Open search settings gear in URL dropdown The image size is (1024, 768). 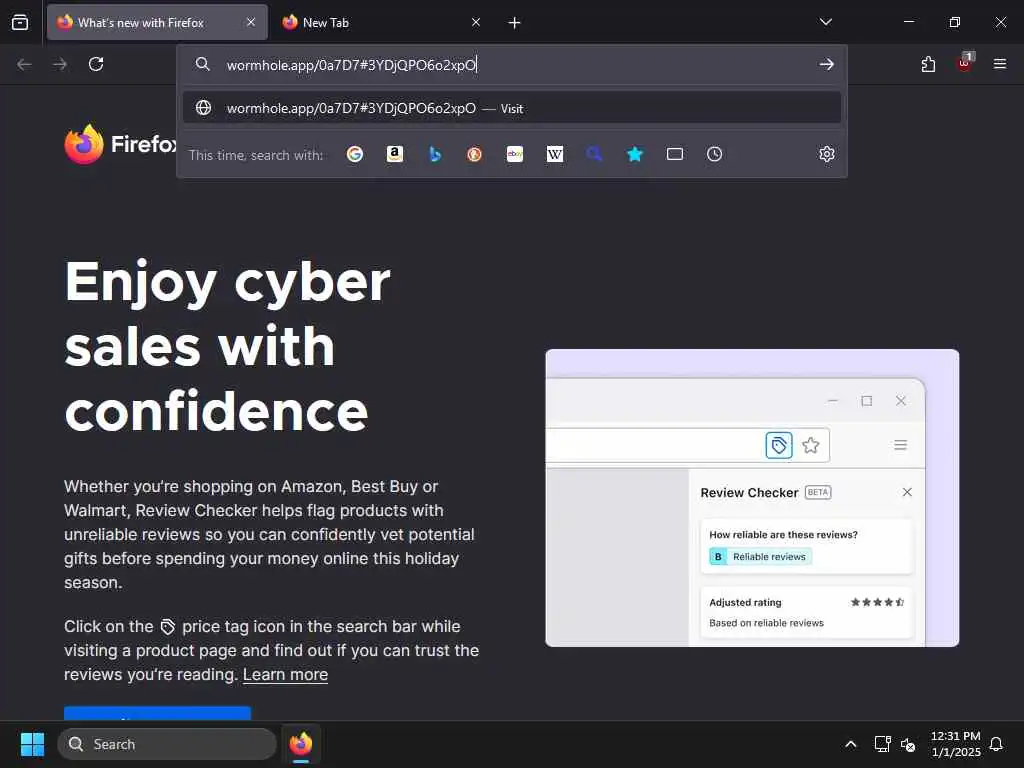(827, 154)
